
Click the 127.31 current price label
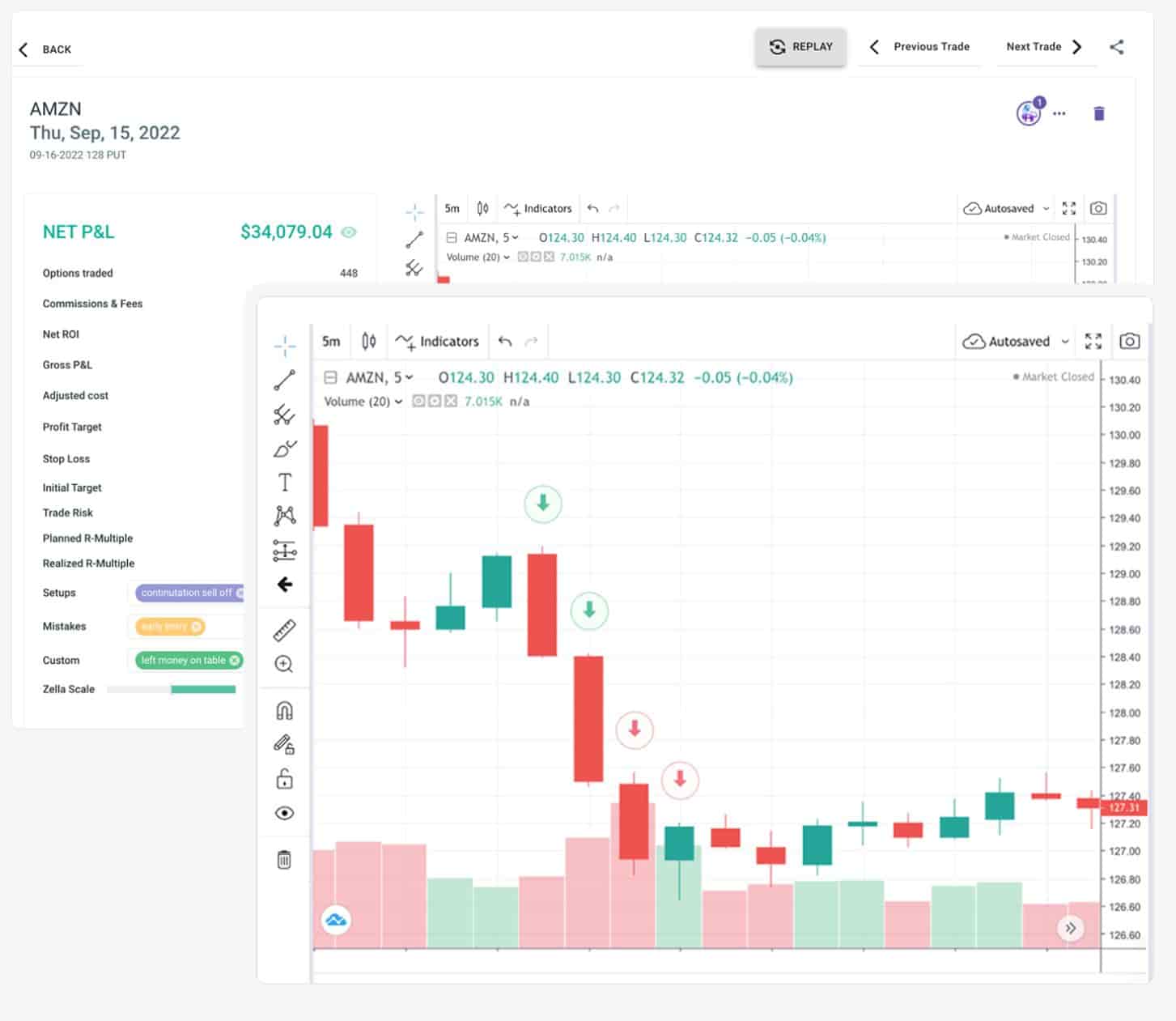tap(1123, 807)
